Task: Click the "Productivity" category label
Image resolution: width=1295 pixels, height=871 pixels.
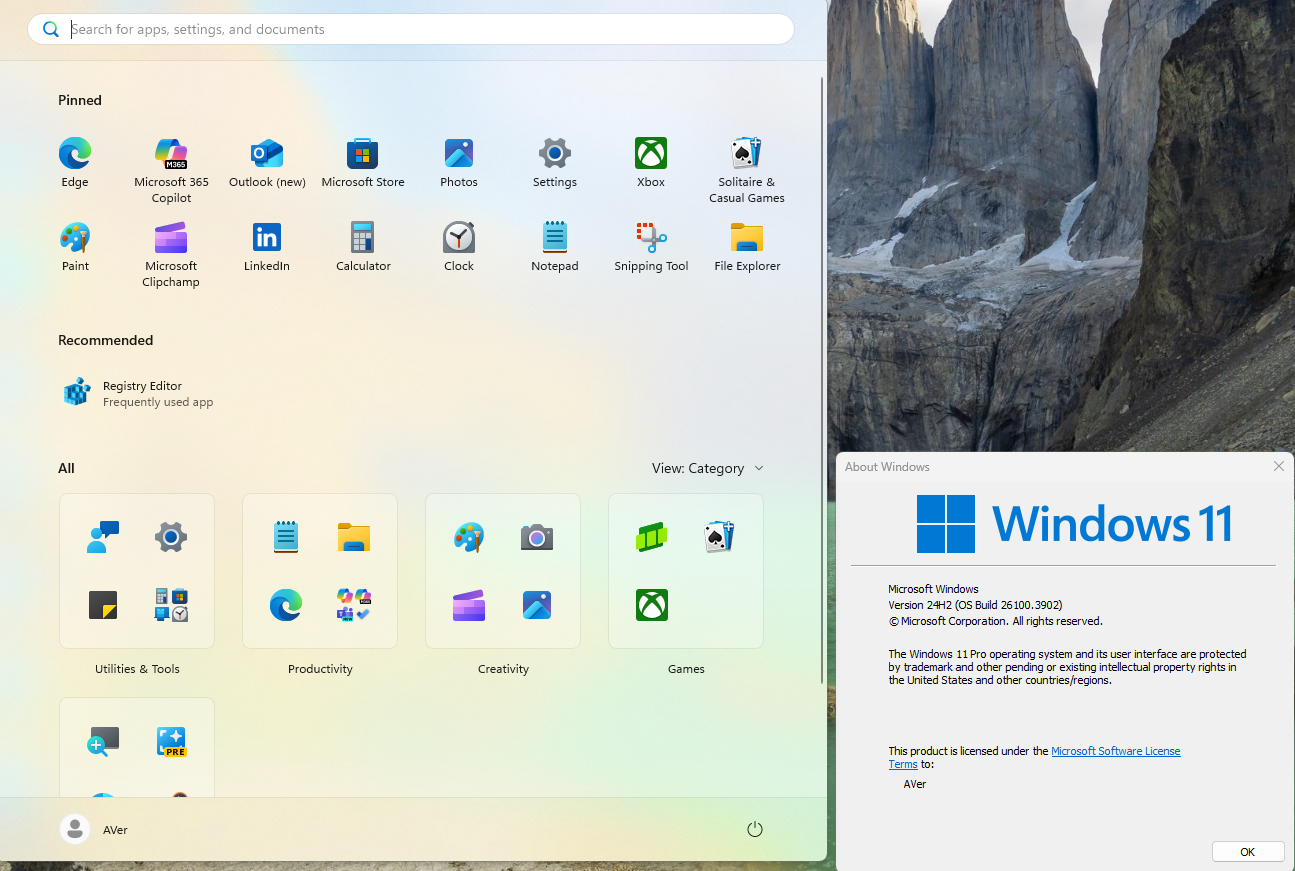Action: pos(320,669)
